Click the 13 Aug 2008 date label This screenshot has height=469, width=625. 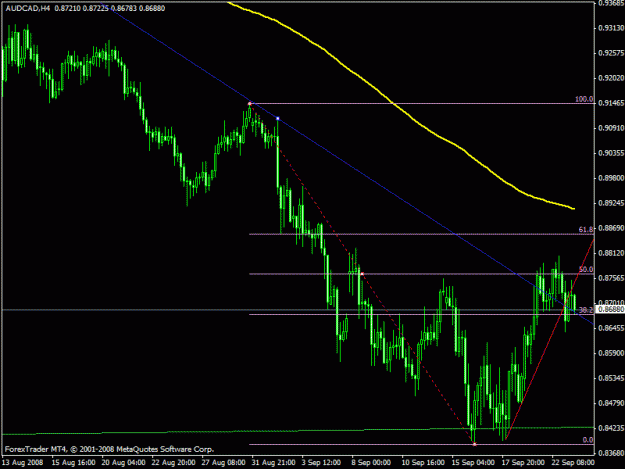(x=23, y=463)
